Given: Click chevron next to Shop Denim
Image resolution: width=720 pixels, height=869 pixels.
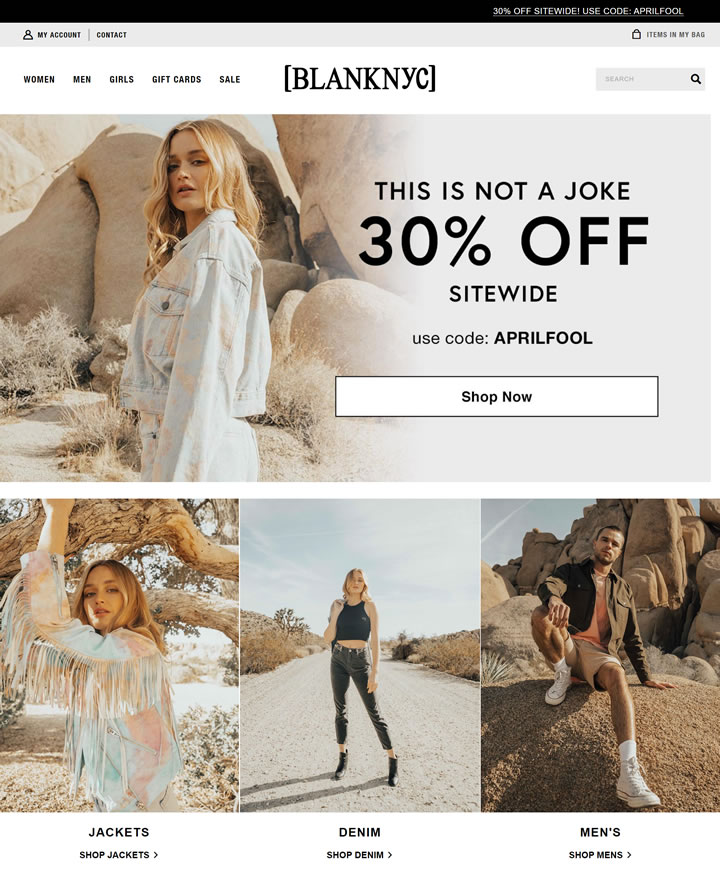Looking at the screenshot, I should click(390, 855).
